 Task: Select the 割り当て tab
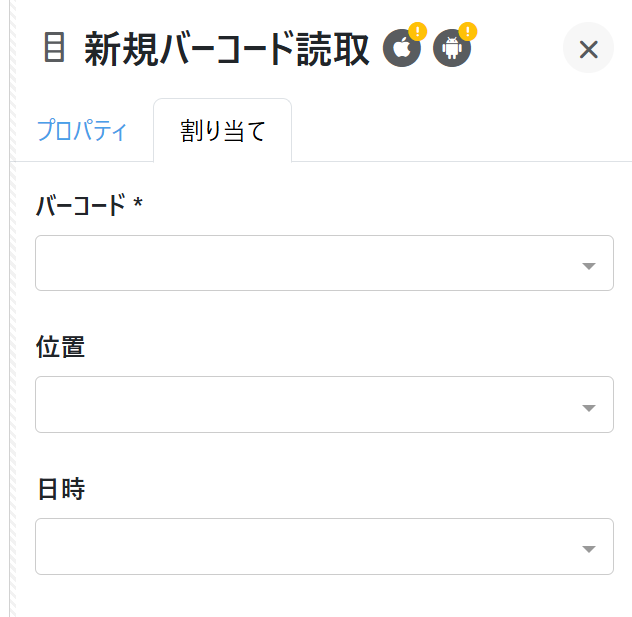pos(223,131)
